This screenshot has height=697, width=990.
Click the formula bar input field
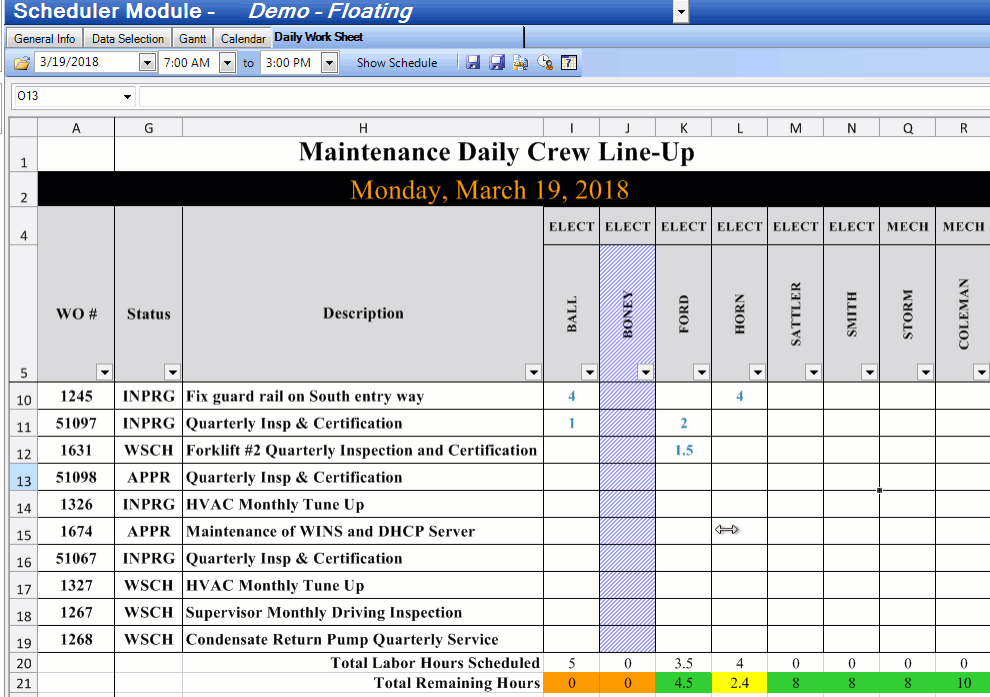(x=564, y=97)
